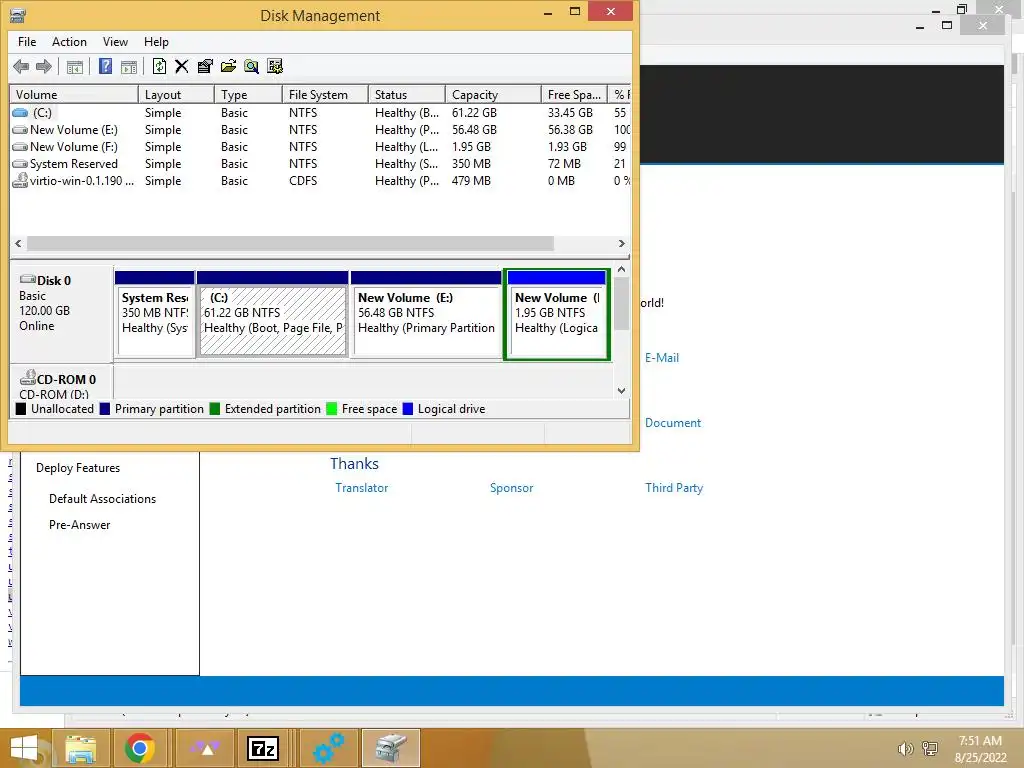Click the Delete (X) toolbar icon
Screen dimensions: 1024x768
pyautogui.click(x=182, y=66)
